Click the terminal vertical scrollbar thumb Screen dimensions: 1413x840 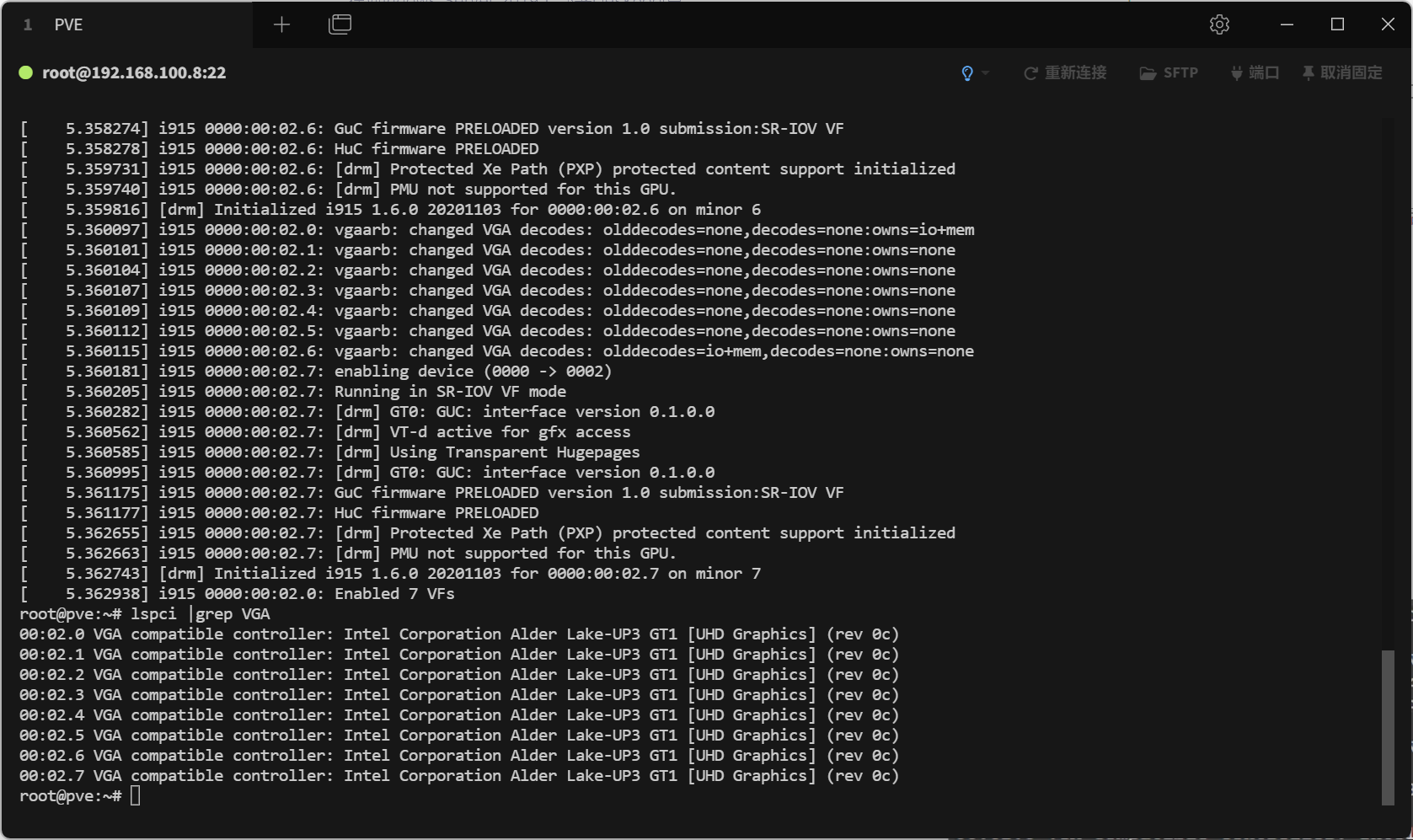1388,726
